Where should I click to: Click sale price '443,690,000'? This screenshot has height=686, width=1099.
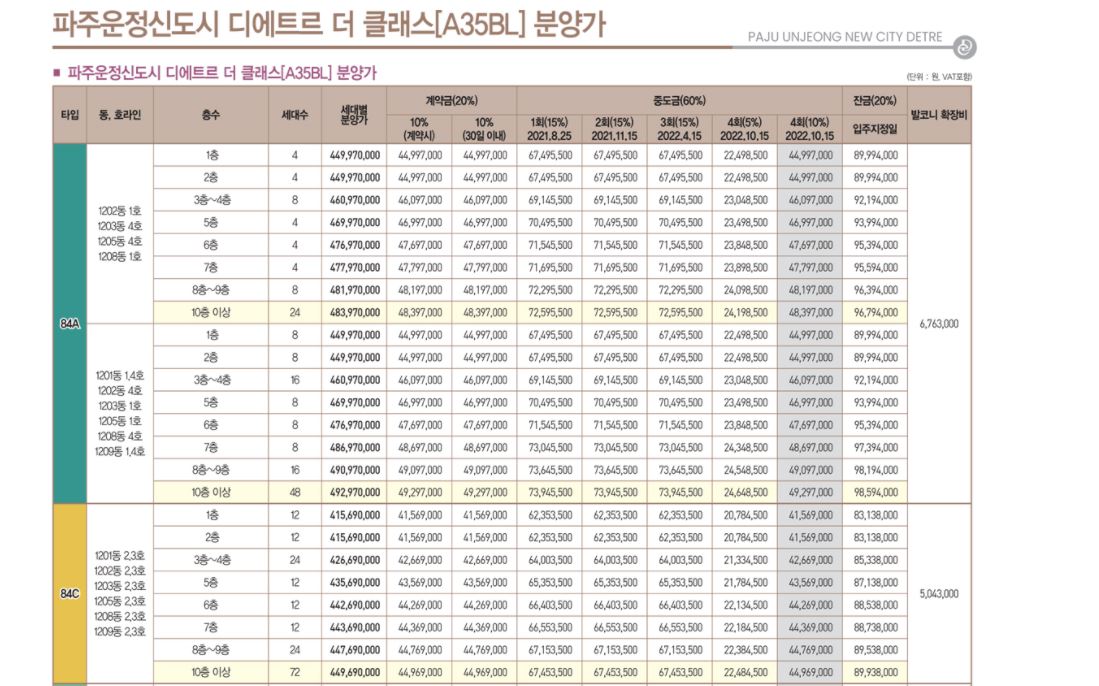point(355,627)
